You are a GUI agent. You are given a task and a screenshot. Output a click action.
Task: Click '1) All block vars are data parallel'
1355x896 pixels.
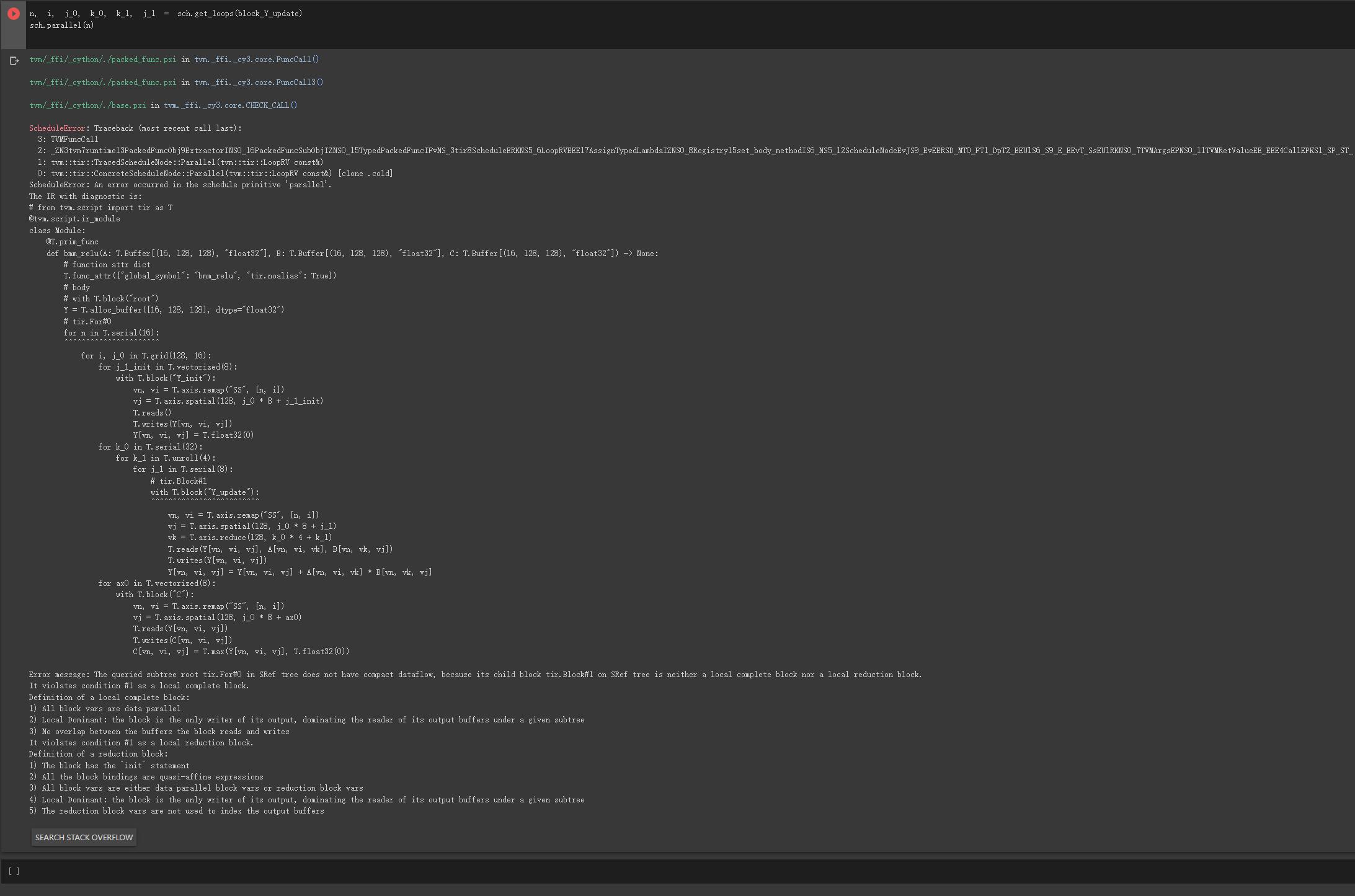[x=105, y=709]
